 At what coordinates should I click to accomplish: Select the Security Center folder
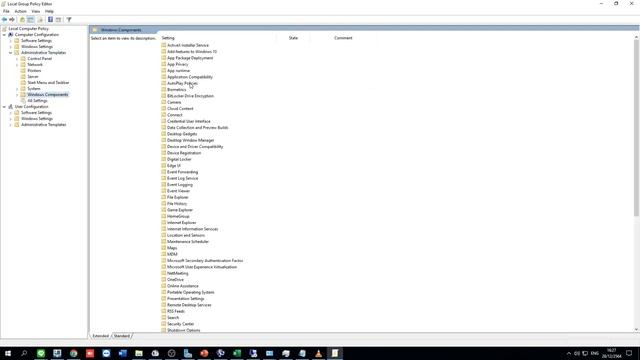click(x=180, y=324)
